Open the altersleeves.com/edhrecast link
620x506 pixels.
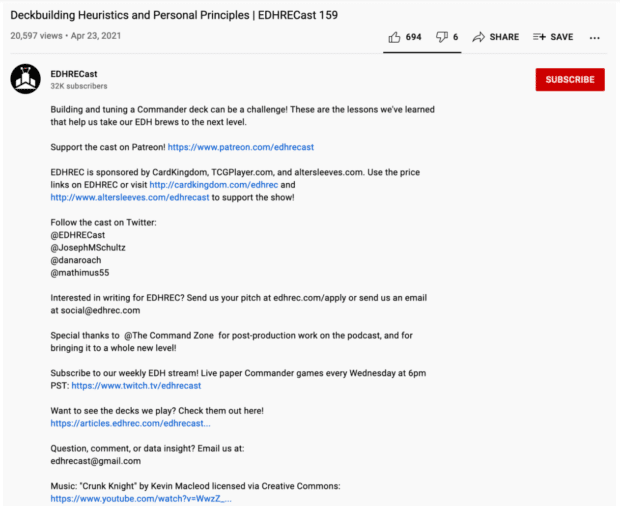click(130, 197)
